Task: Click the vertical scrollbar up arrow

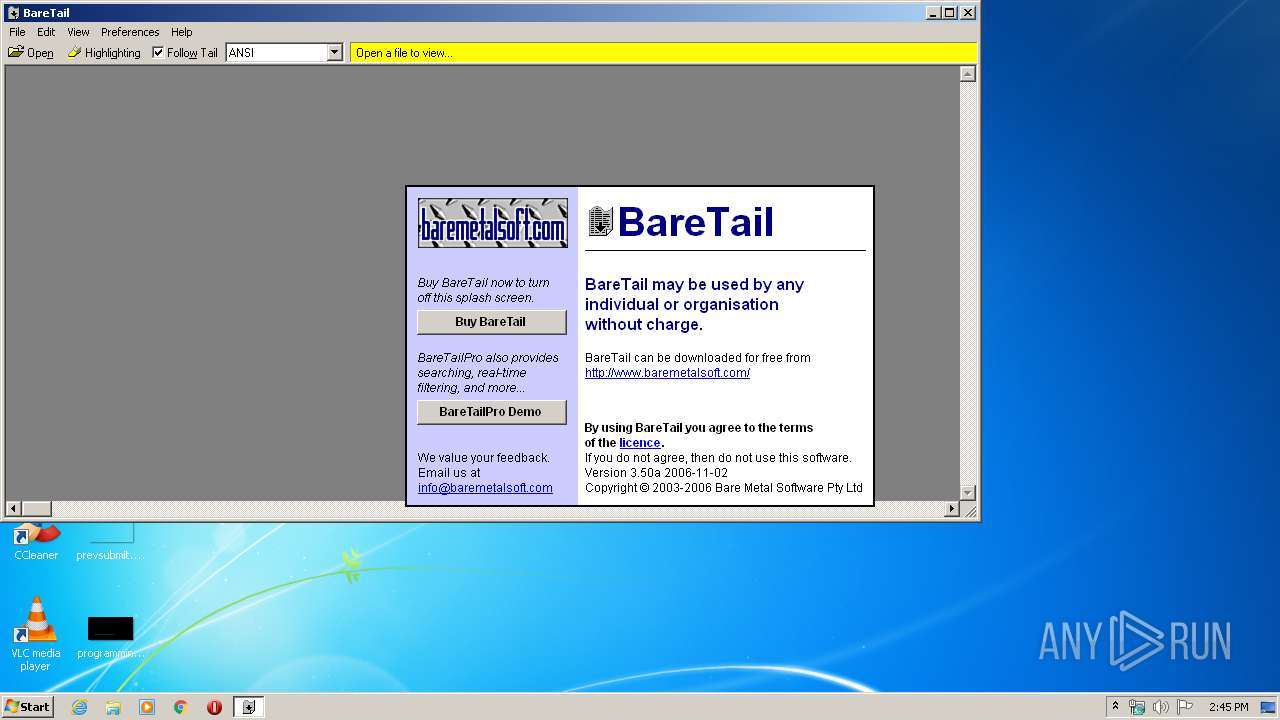Action: click(967, 74)
